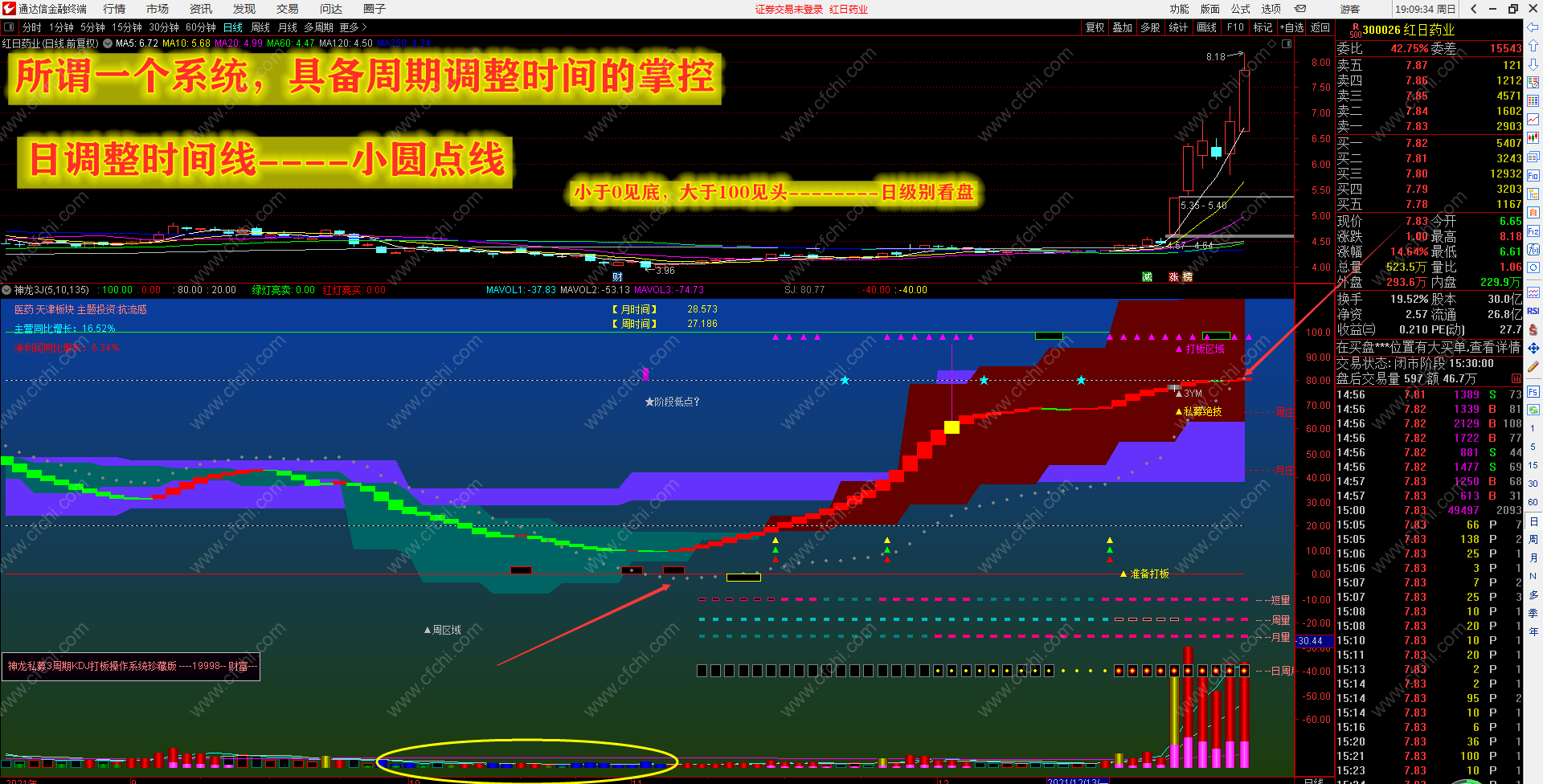Click the green refresh icon in sidebar
This screenshot has height=784, width=1543.
[x=1533, y=410]
